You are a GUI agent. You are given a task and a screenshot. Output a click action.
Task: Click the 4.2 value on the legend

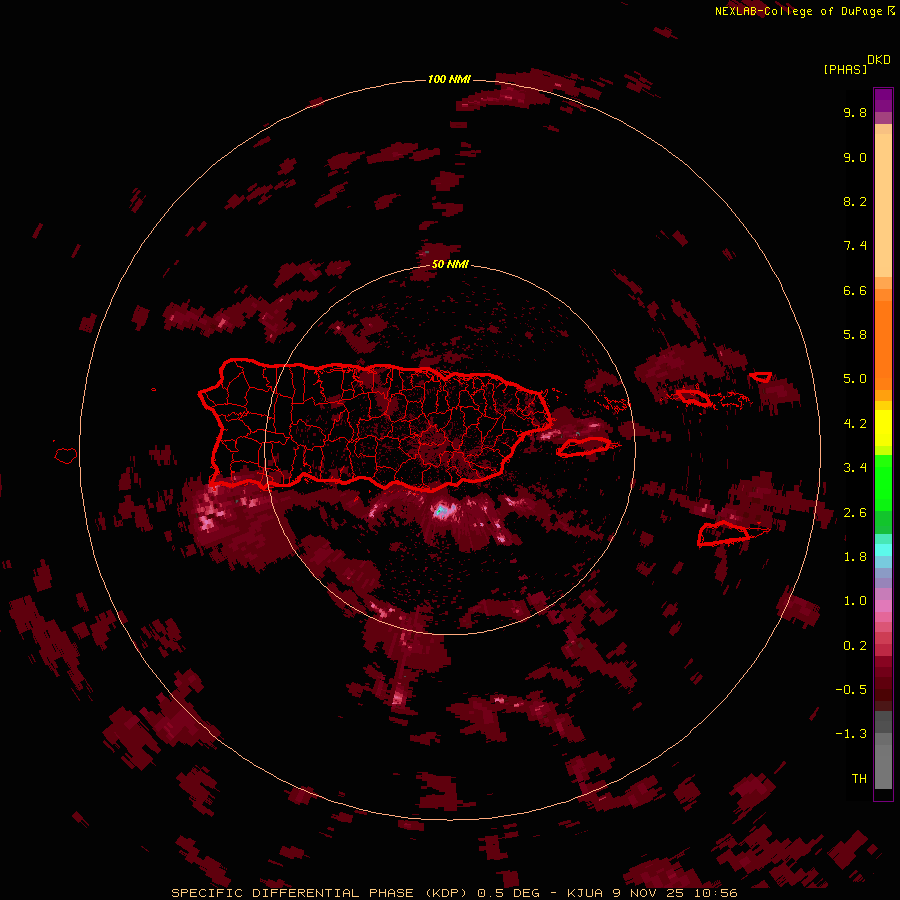pos(855,424)
